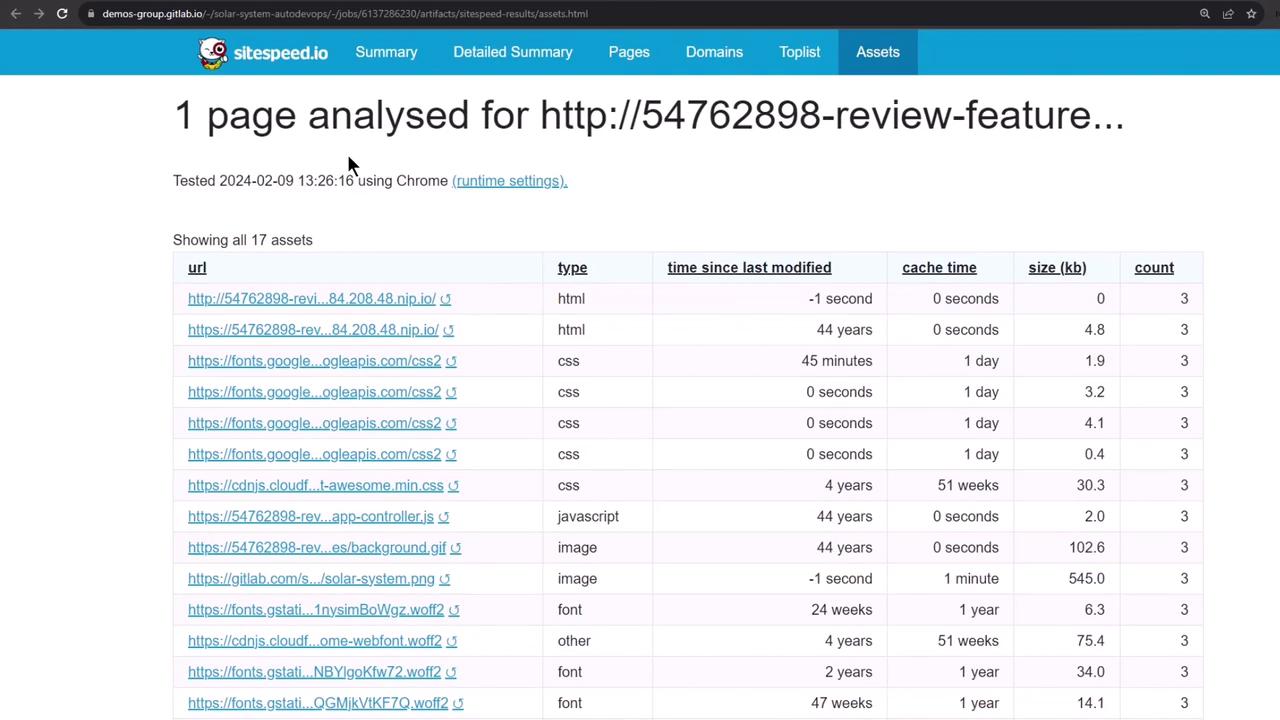The image size is (1280, 720).
Task: Open the Summary tab
Action: (x=386, y=52)
